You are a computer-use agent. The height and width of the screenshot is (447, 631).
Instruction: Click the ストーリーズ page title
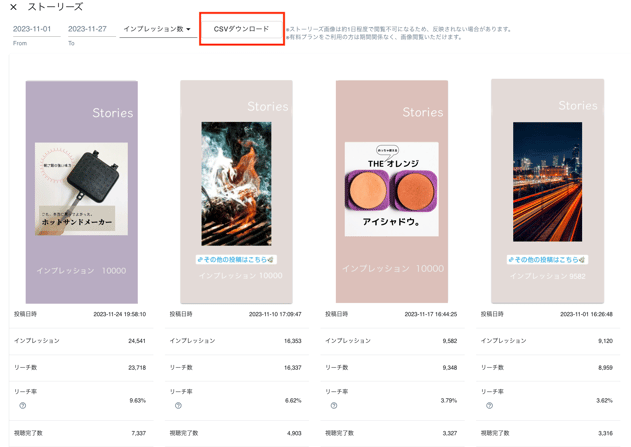click(55, 8)
